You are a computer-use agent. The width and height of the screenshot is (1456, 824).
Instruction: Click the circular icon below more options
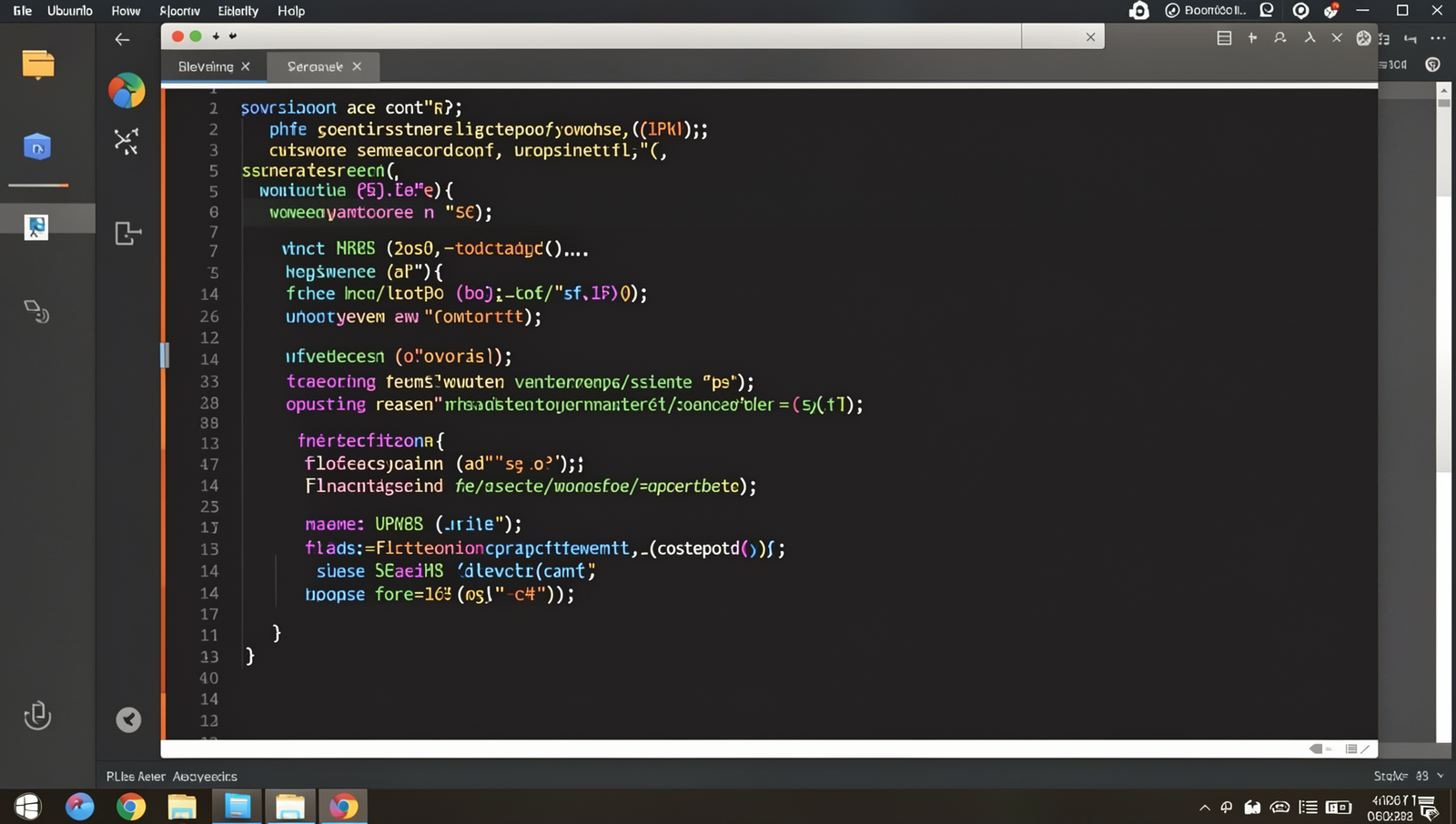[1433, 65]
